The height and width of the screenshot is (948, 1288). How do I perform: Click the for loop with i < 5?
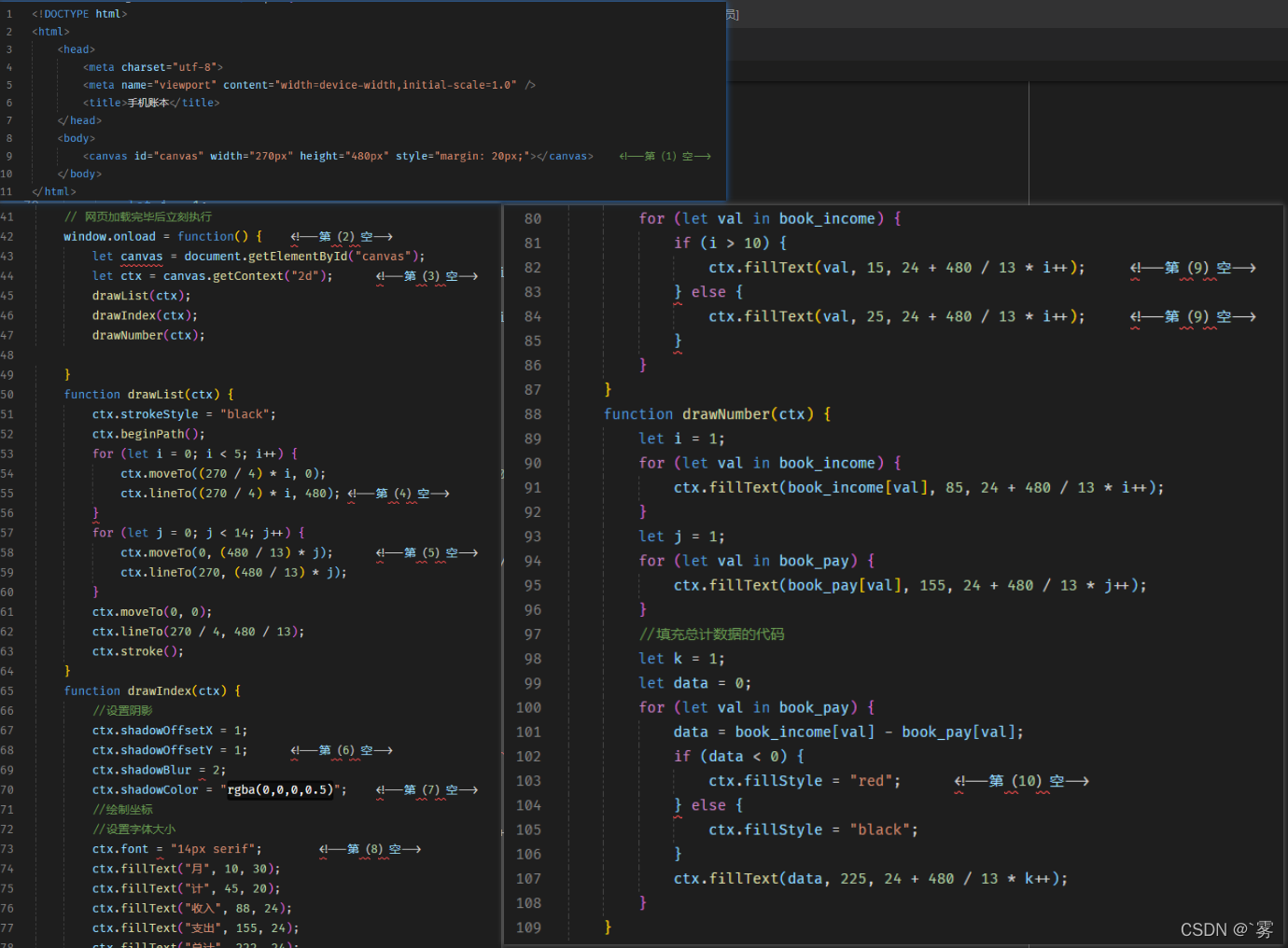tap(195, 453)
